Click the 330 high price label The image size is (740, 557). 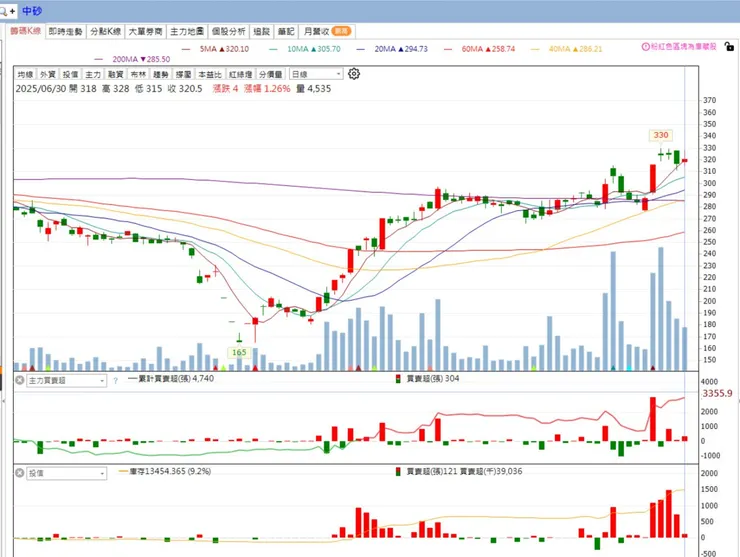[x=661, y=135]
